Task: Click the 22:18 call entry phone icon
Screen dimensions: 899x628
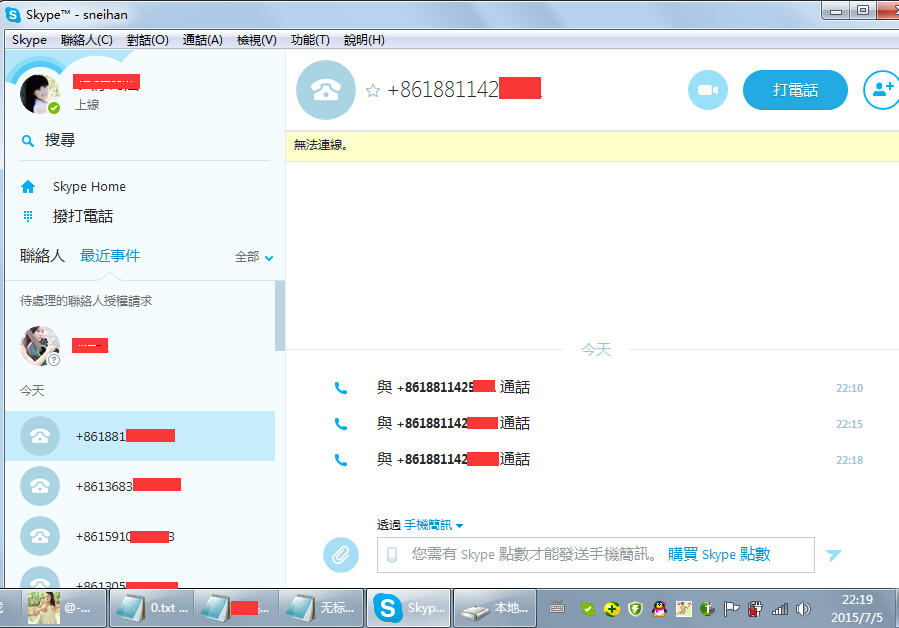Action: 341,460
